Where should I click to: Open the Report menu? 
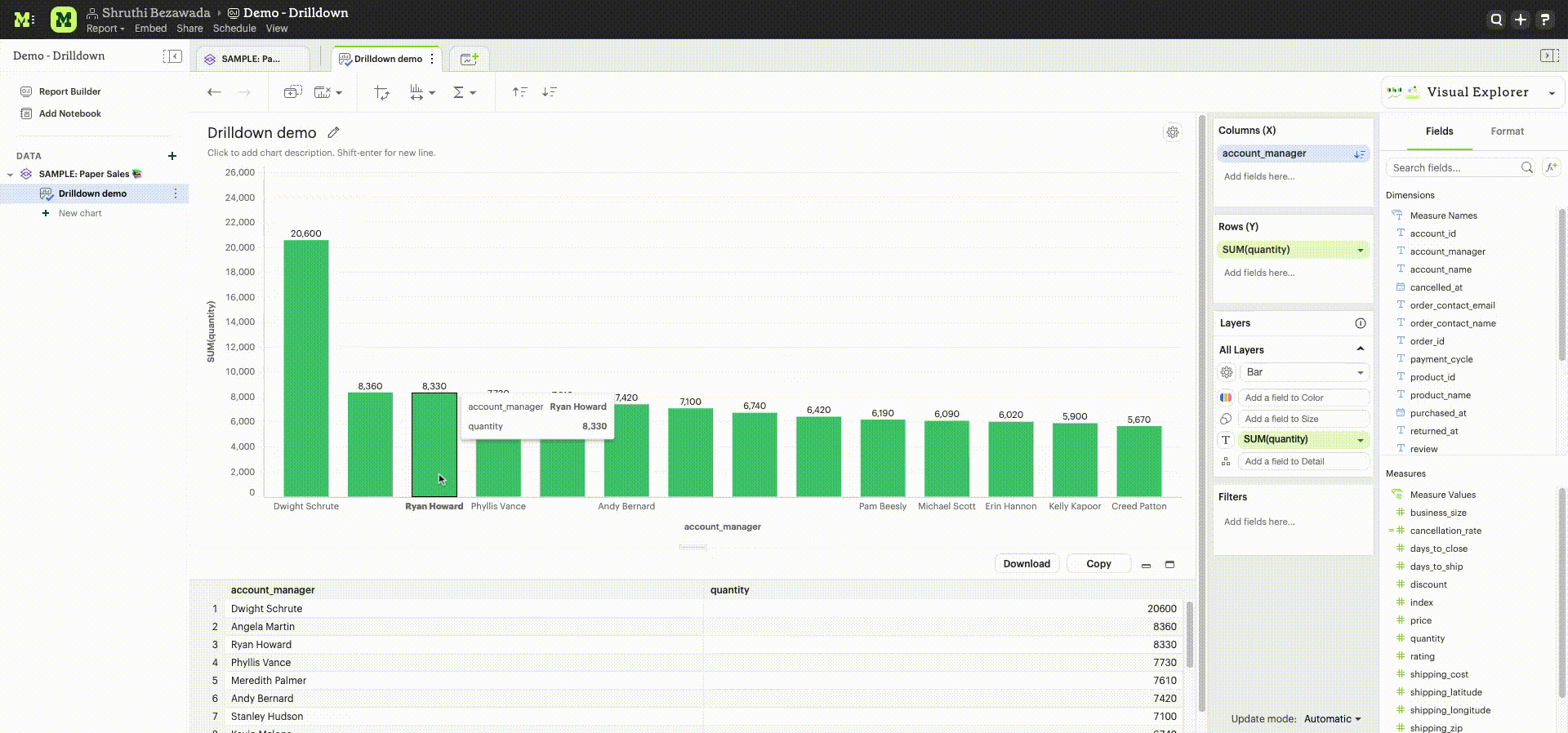(105, 29)
